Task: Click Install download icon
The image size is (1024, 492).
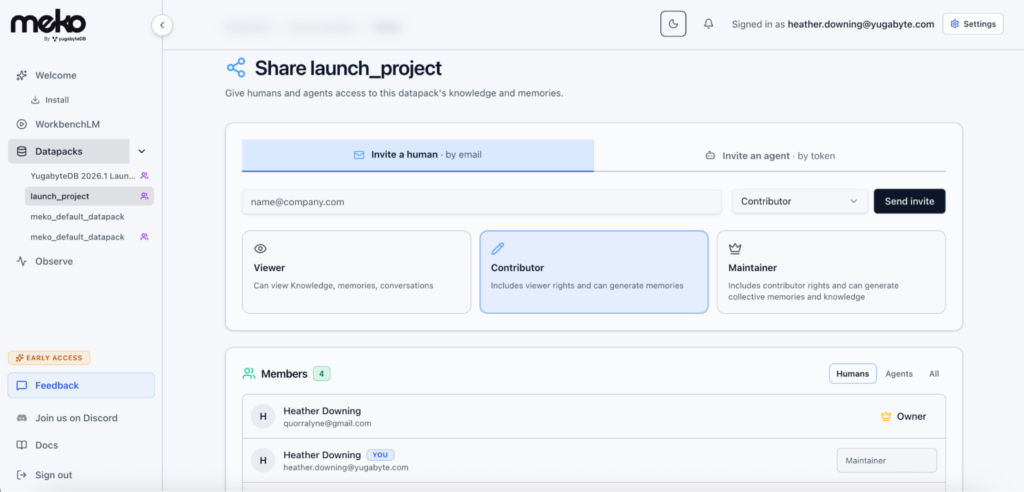Action: coord(35,100)
